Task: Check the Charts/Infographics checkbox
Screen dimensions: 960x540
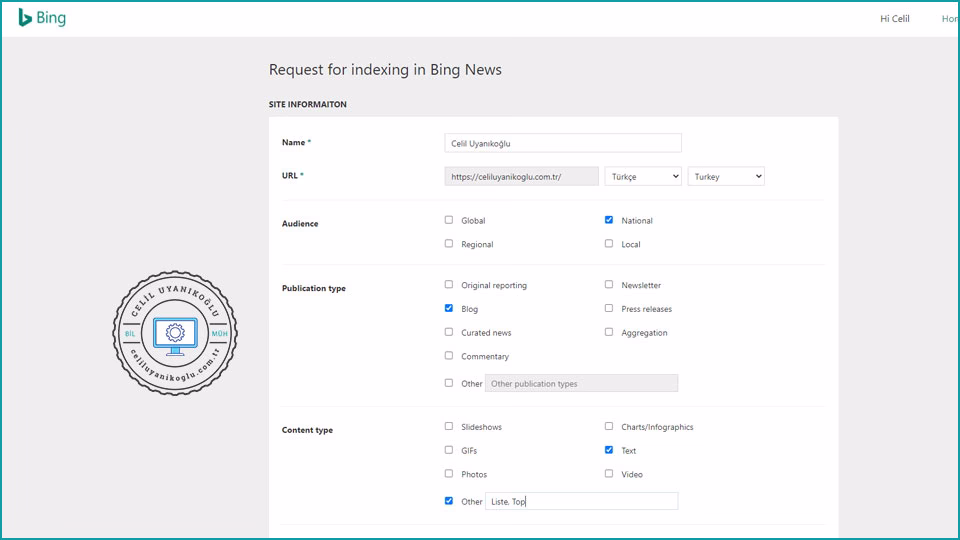Action: [x=609, y=426]
